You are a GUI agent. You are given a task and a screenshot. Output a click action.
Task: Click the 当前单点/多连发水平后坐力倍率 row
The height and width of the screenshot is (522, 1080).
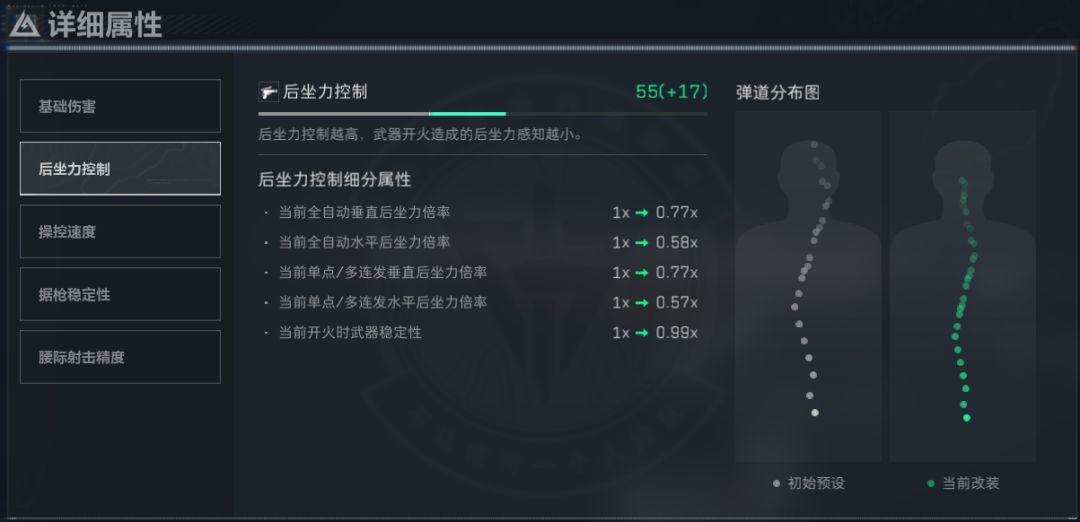[480, 302]
